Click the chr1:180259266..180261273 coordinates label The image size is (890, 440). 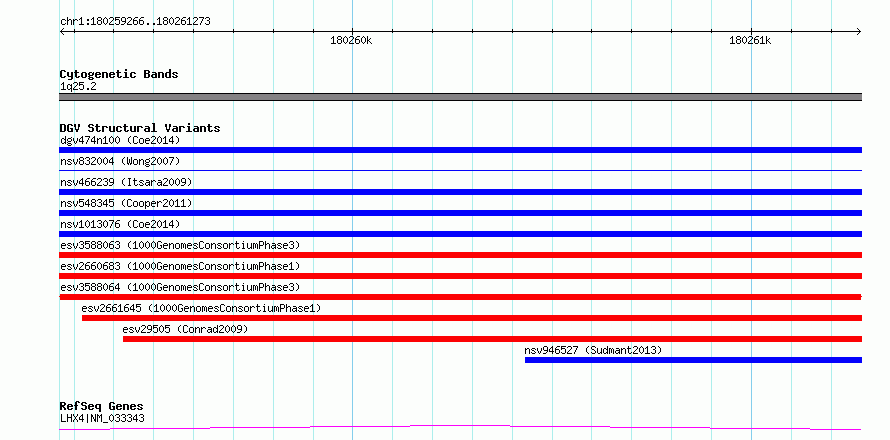click(x=135, y=22)
